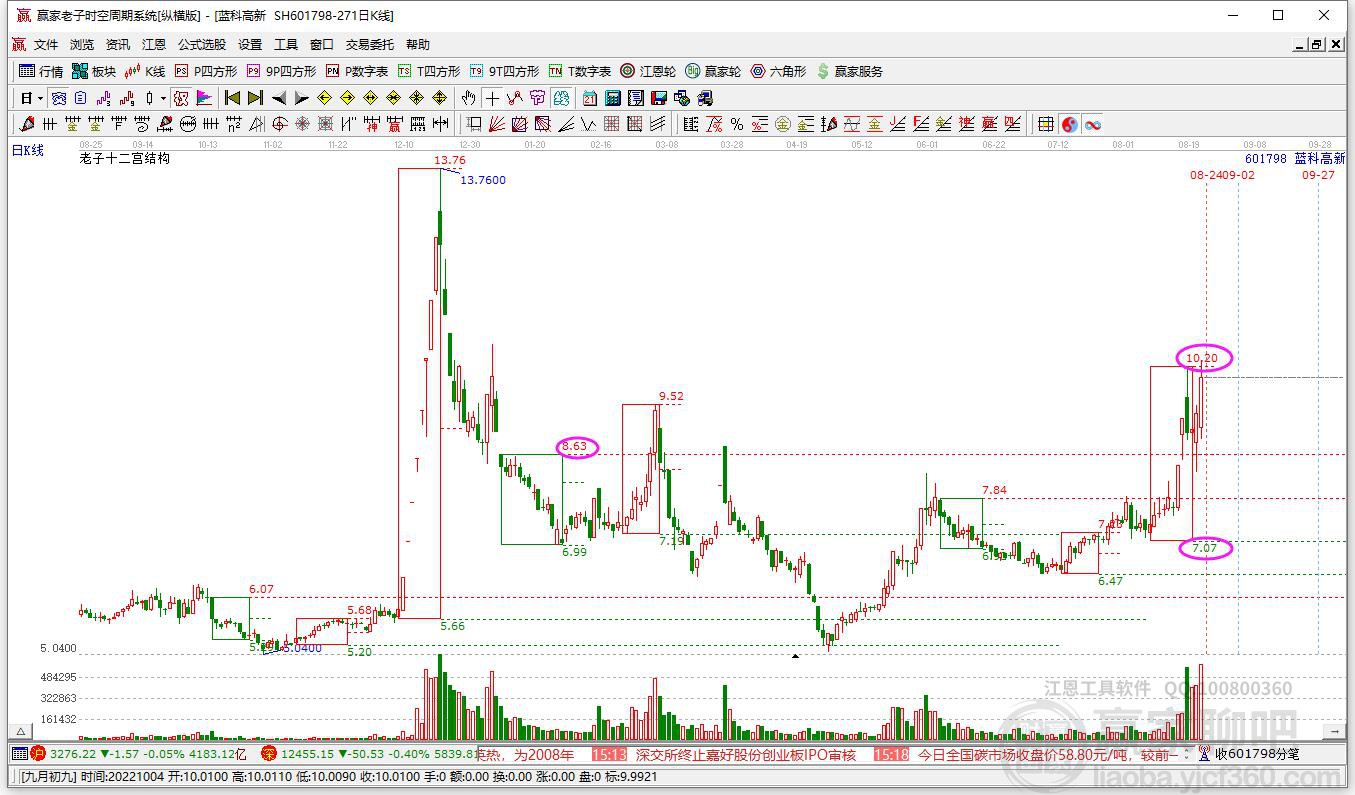
Task: Click the circled 金 golden ratio icon
Action: click(x=783, y=124)
